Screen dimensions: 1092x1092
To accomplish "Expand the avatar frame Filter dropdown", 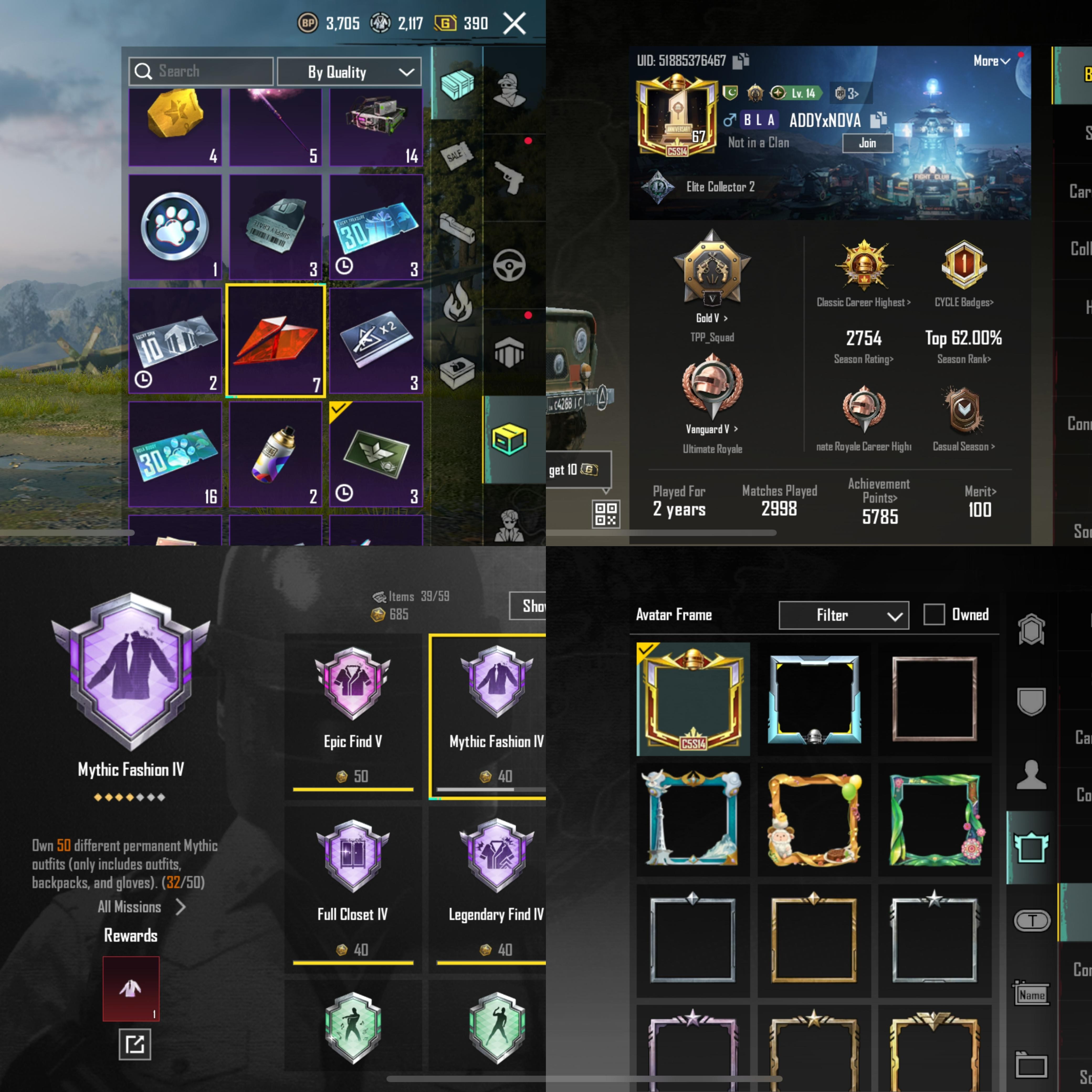I will pos(844,615).
